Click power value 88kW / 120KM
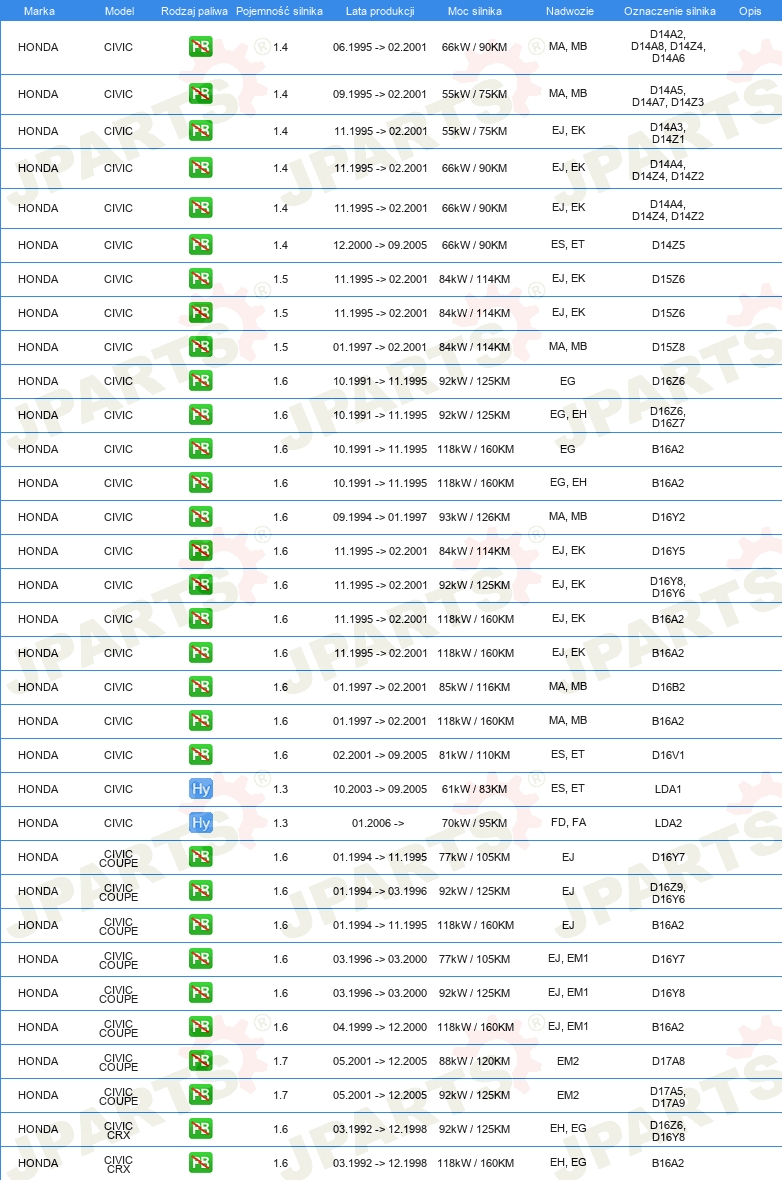This screenshot has height=1180, width=782. point(474,1062)
